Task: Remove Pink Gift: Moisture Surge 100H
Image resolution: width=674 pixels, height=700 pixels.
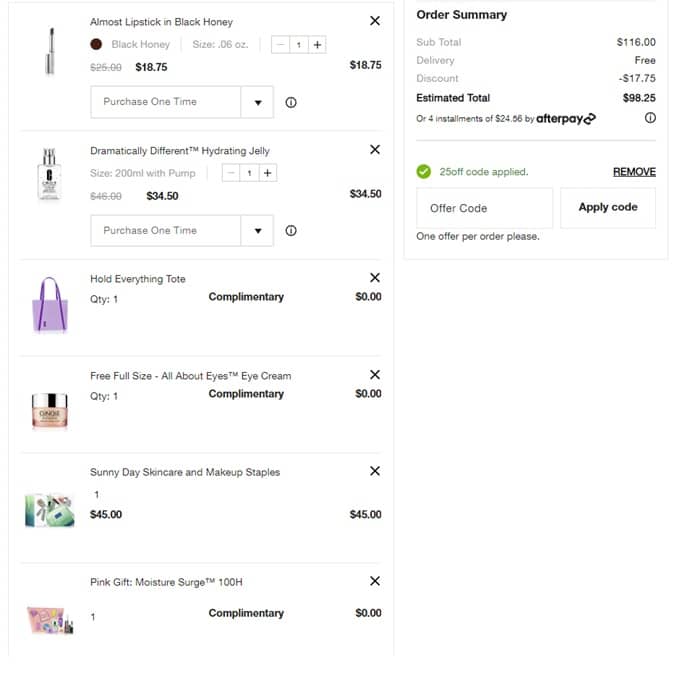Action: 375,581
